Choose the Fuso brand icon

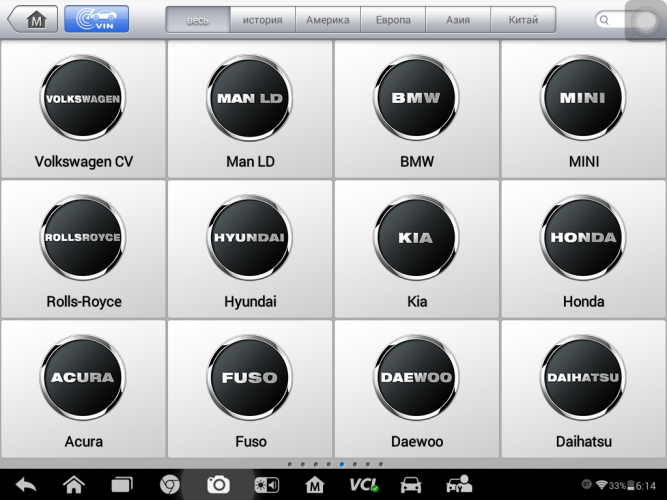pos(250,378)
